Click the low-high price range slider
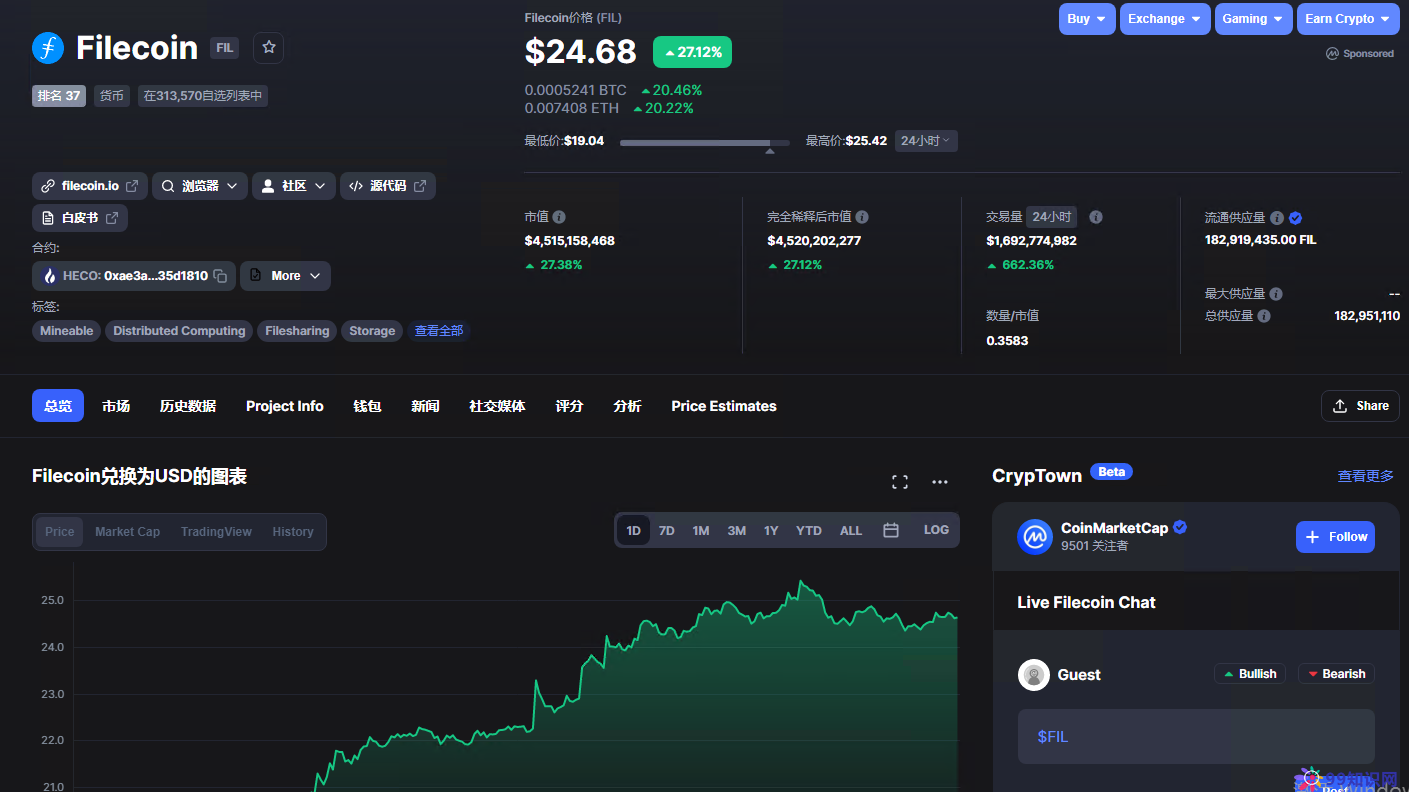The height and width of the screenshot is (792, 1409). (704, 143)
